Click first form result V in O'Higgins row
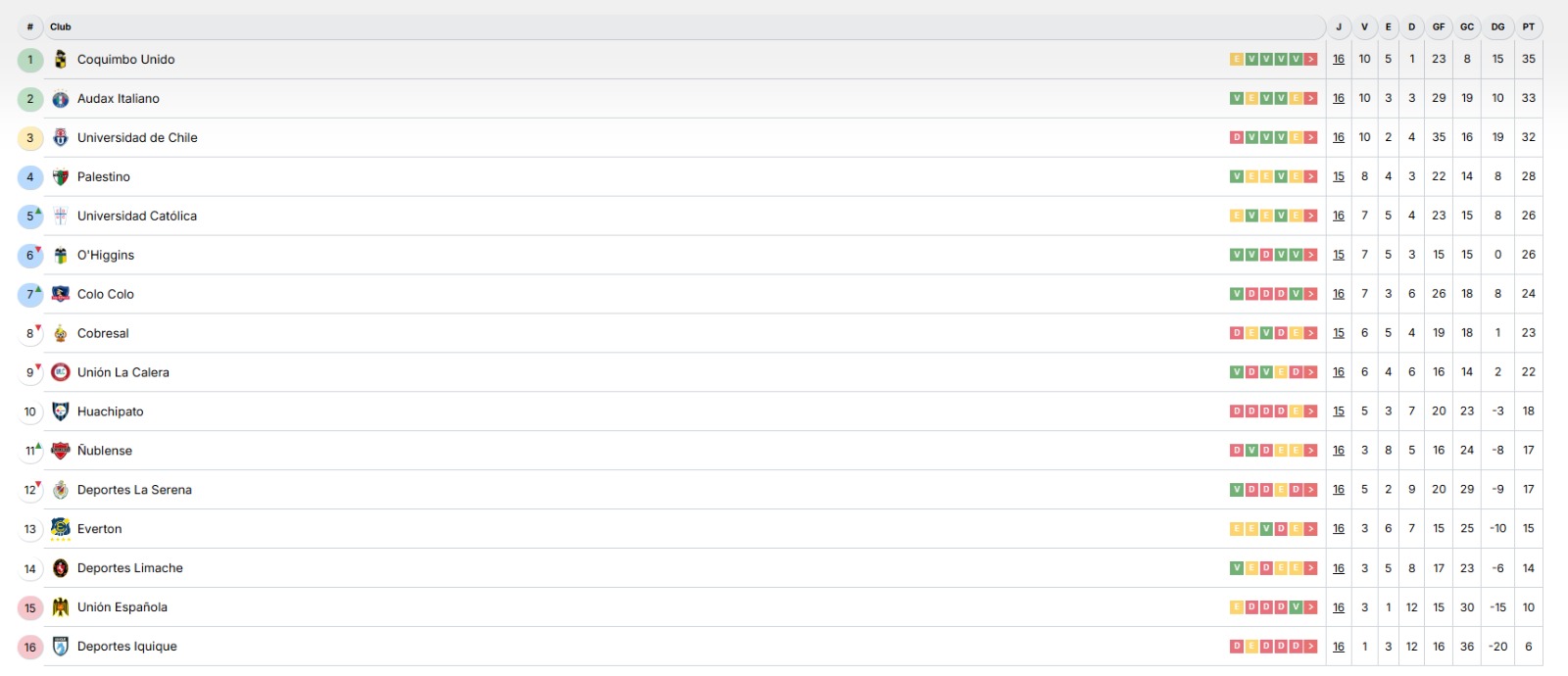The image size is (1568, 676). click(x=1237, y=255)
